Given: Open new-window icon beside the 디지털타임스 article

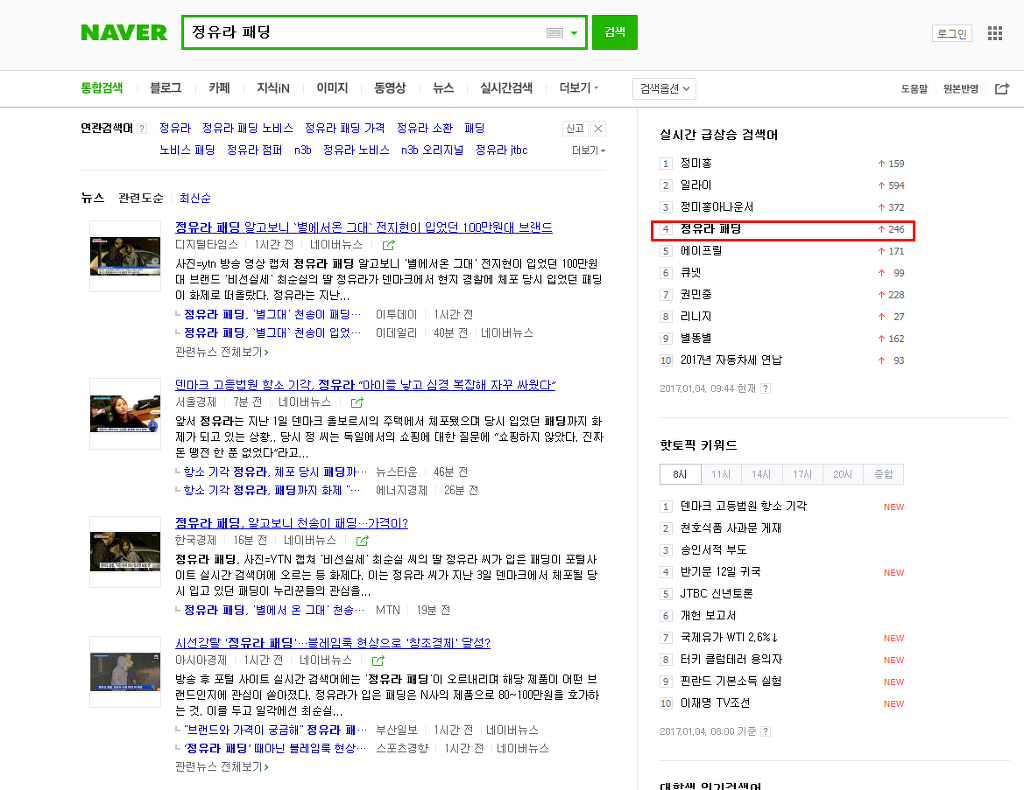Looking at the screenshot, I should tap(389, 245).
